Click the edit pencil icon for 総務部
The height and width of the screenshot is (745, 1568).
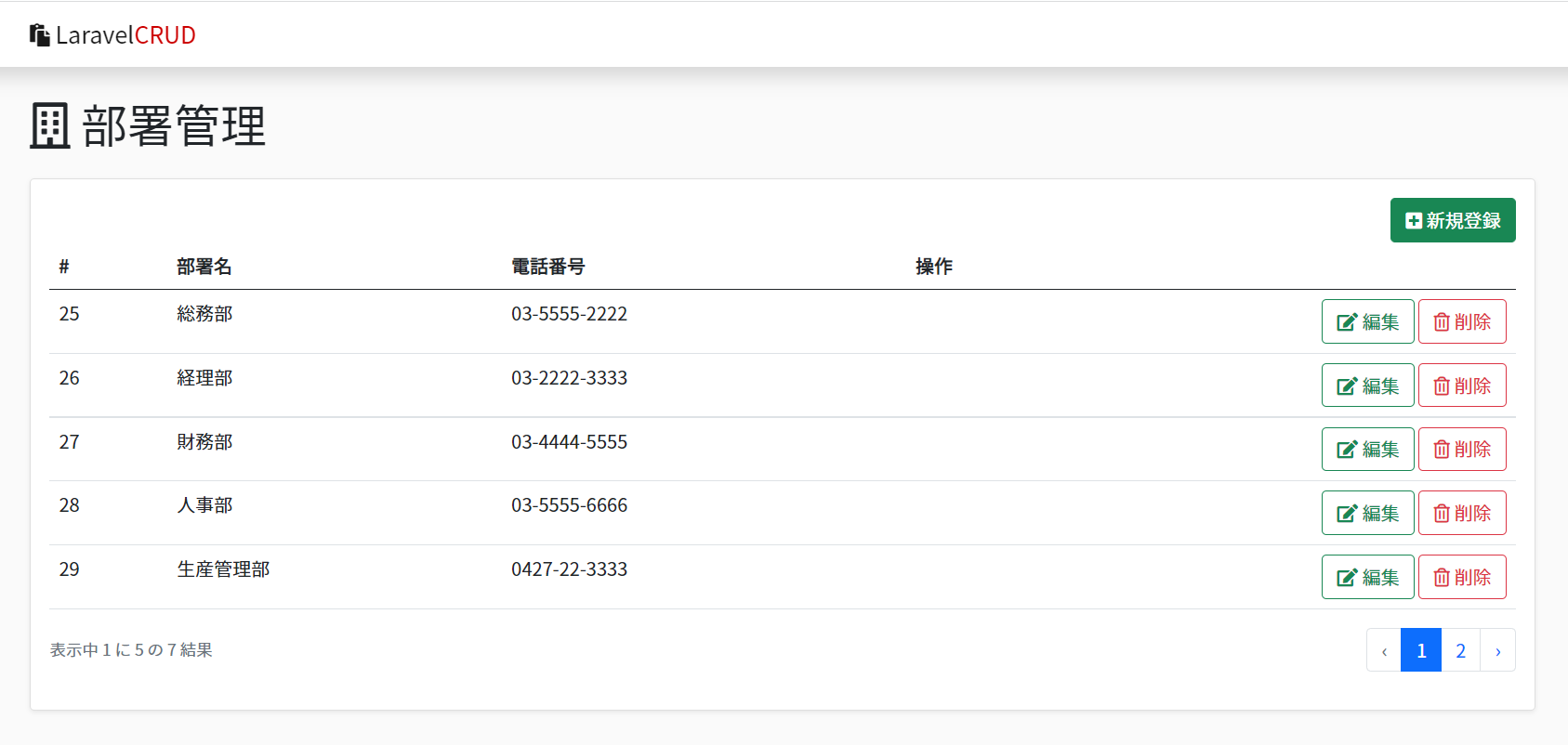point(1346,322)
